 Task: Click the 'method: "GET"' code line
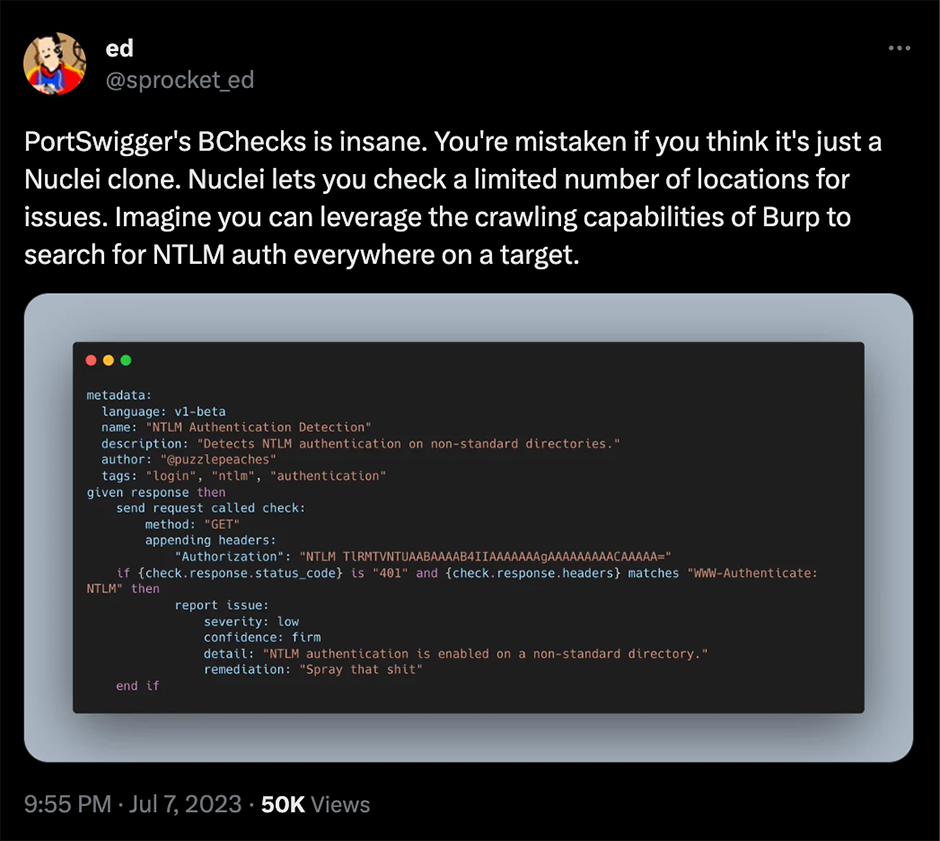click(192, 524)
